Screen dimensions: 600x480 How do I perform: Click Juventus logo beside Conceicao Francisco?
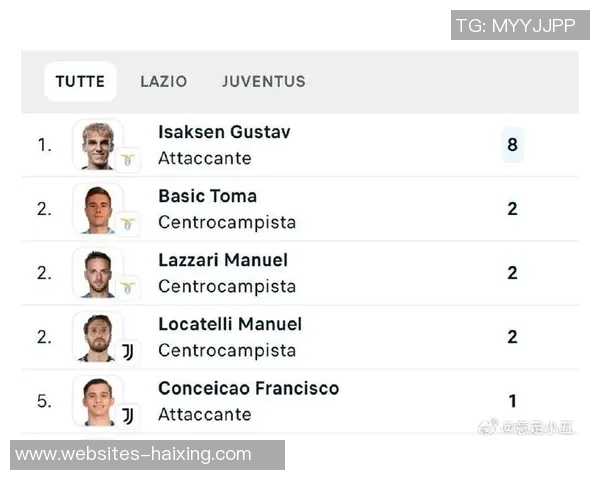[x=128, y=415]
